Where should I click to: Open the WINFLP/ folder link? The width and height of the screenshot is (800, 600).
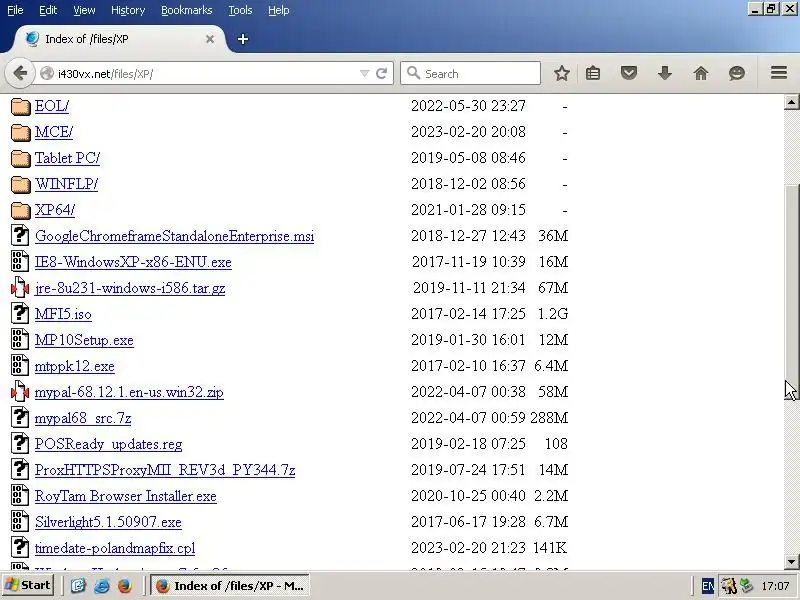point(66,184)
